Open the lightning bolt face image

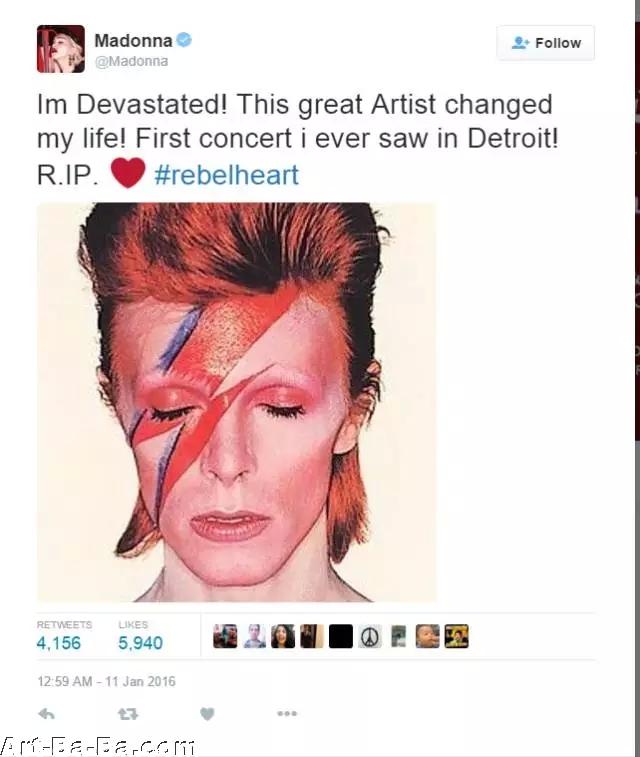[x=237, y=402]
